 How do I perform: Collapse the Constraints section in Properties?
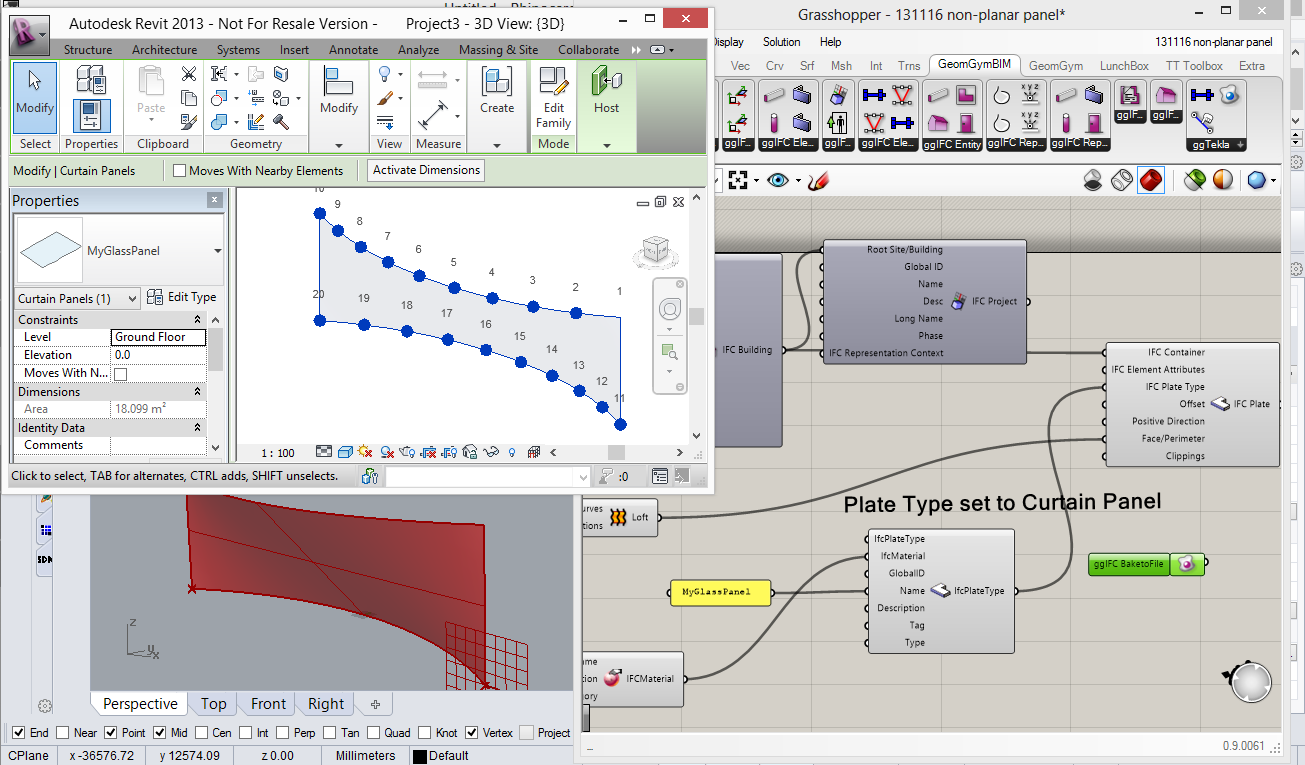coord(198,320)
